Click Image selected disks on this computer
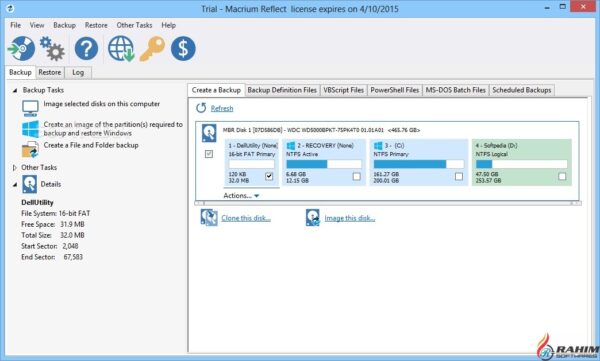This screenshot has height=361, width=600. pos(102,104)
